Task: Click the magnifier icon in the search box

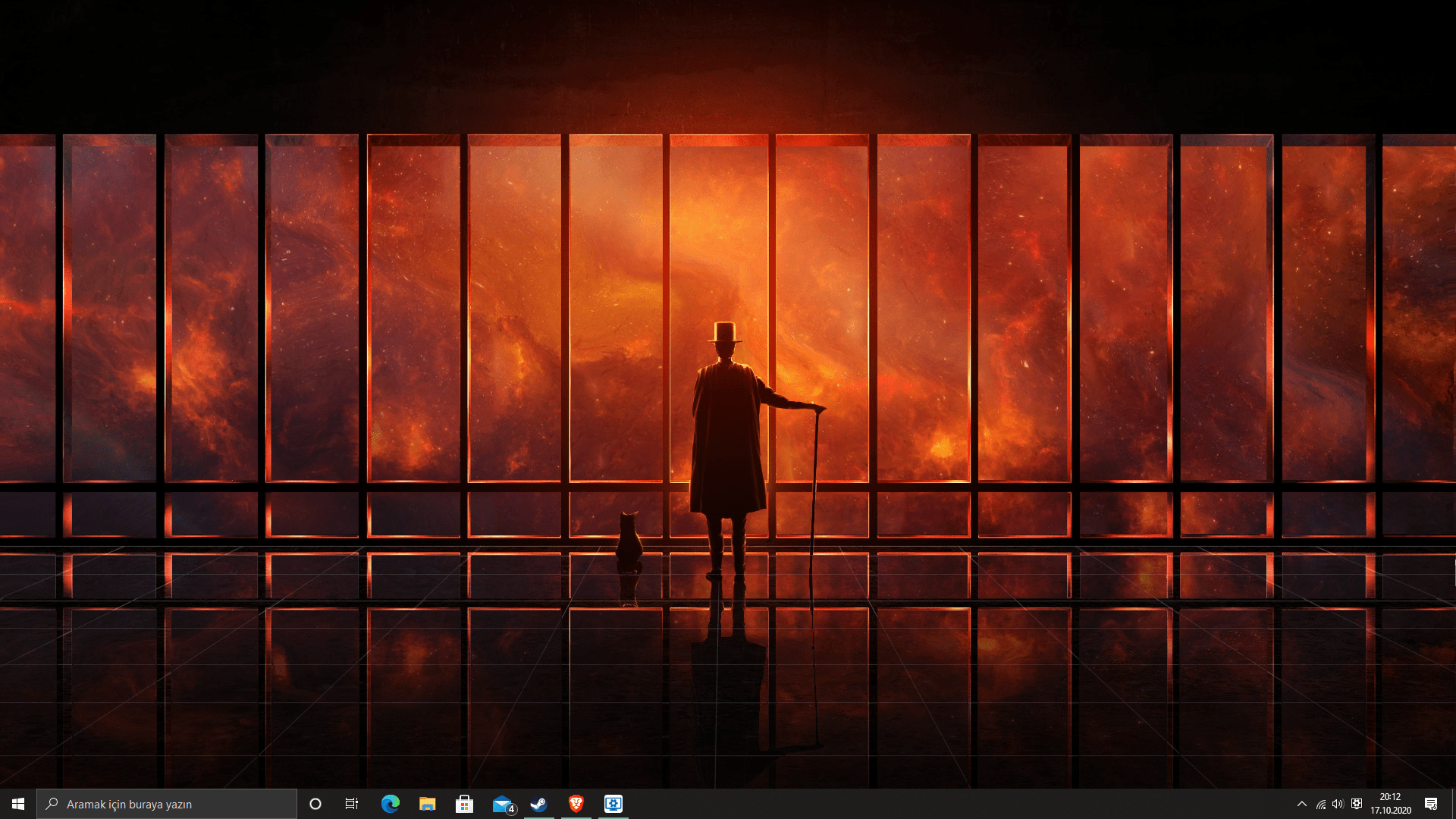Action: pos(52,804)
